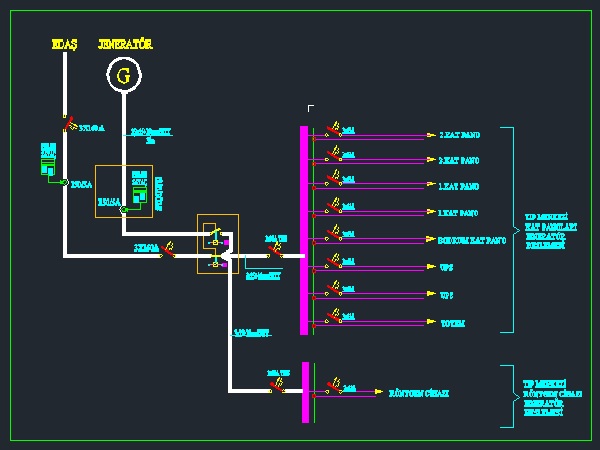Select the red switch left of transfer switch
This screenshot has height=450, width=600.
tap(169, 252)
